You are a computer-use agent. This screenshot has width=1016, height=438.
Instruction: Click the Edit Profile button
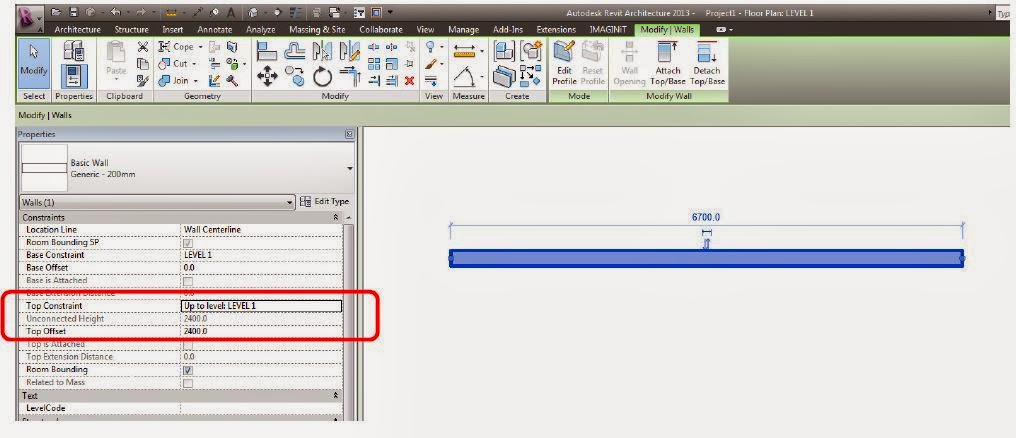pos(564,64)
